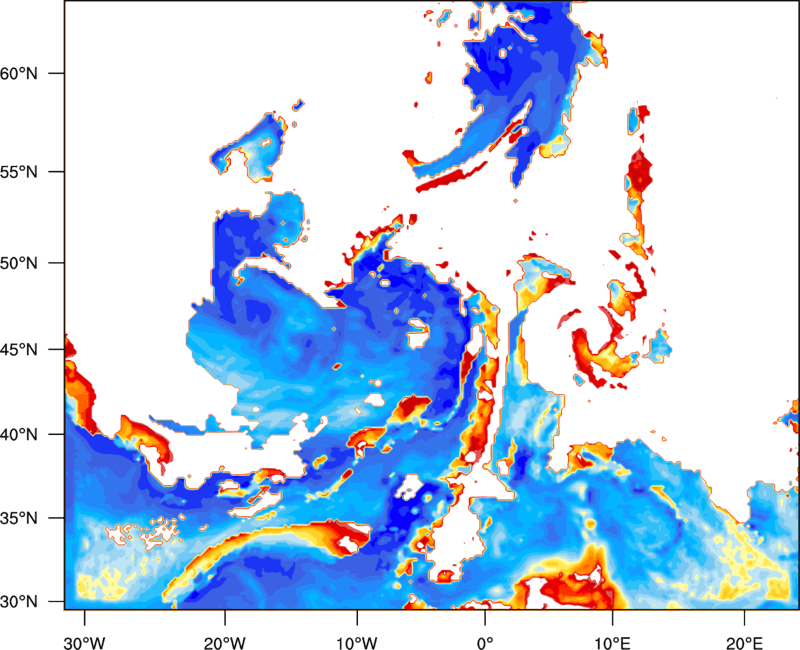The width and height of the screenshot is (800, 650).
Task: Click the 40°N latitude label
Action: (x=19, y=435)
